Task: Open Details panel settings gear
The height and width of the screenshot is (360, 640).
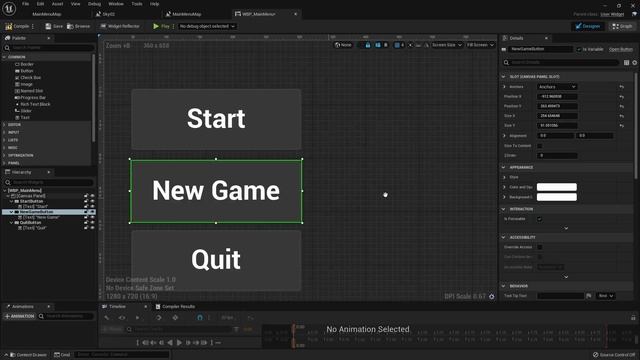Action: tap(635, 62)
